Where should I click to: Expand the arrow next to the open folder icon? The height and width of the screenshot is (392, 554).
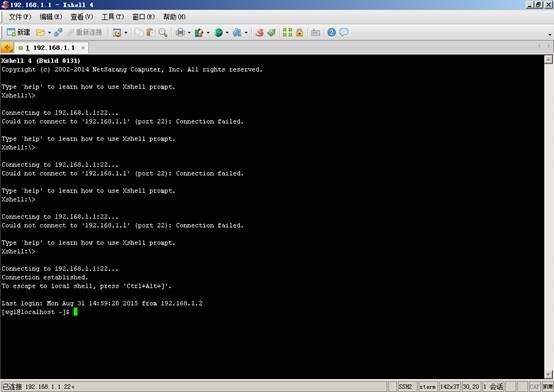[49, 33]
